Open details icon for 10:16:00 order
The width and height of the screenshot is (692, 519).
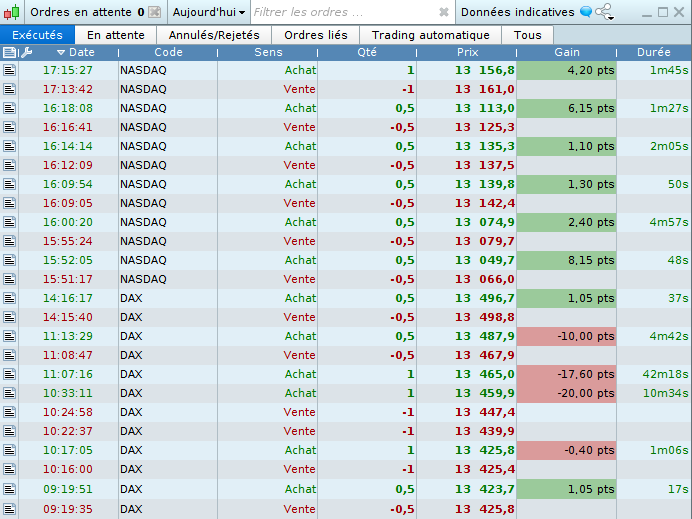click(x=10, y=469)
